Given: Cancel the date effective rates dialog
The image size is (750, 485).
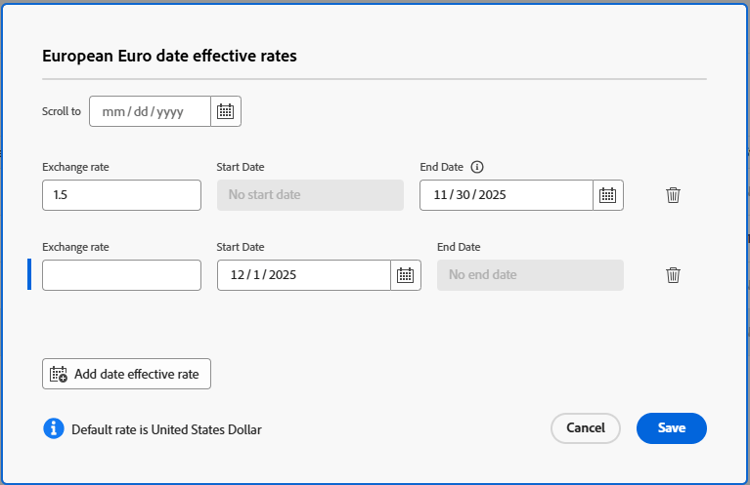Looking at the screenshot, I should (x=585, y=428).
